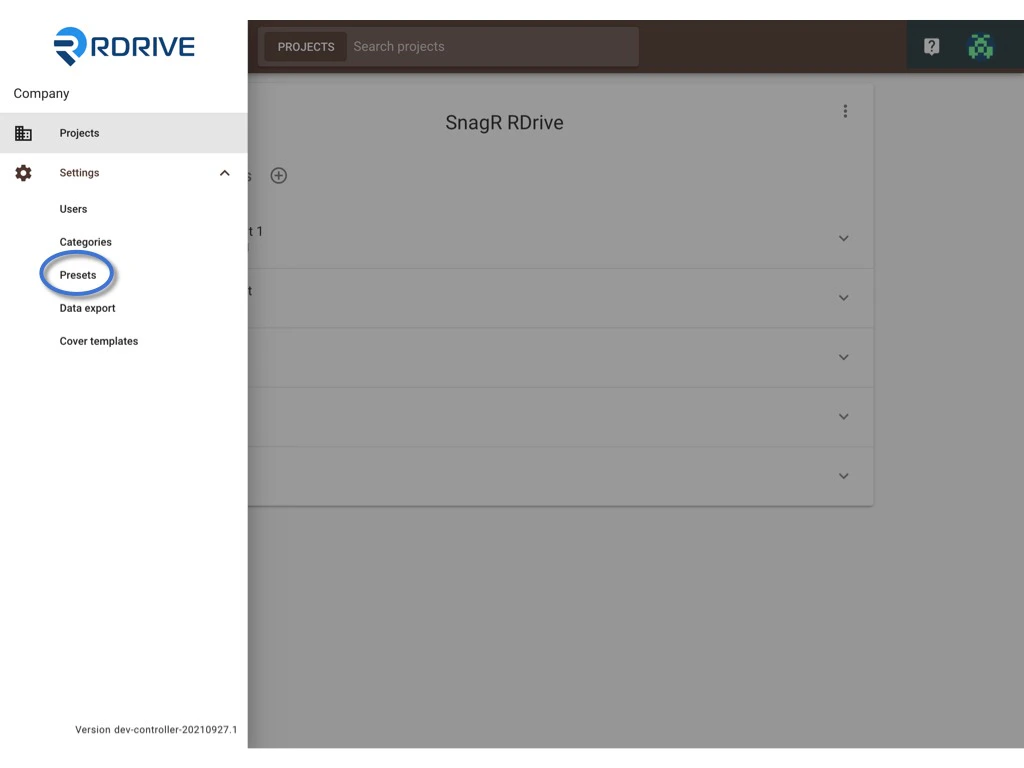Viewport: 1024px width, 768px height.
Task: Open the Data export page
Action: (87, 308)
